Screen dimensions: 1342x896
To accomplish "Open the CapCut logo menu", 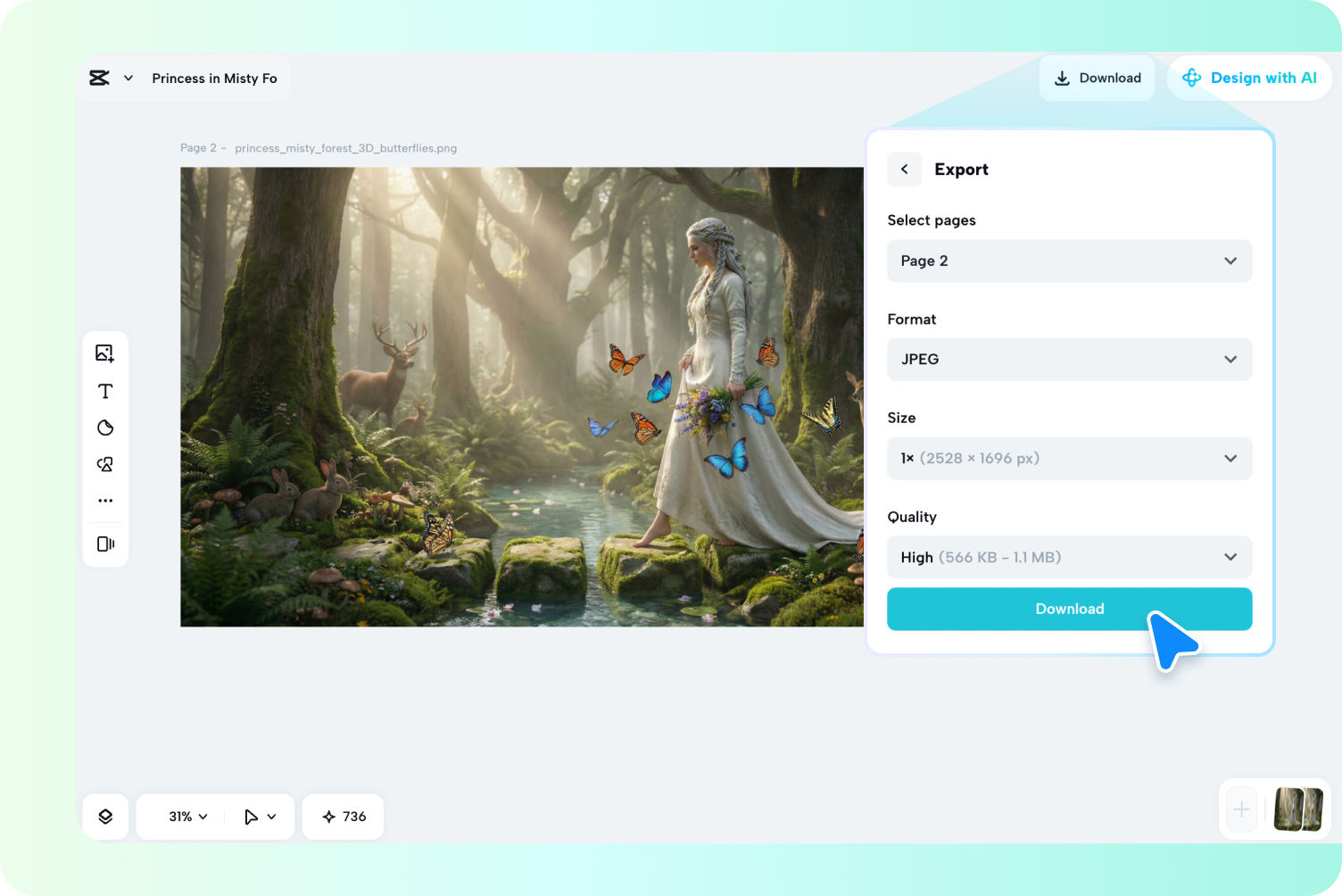I will tap(99, 78).
